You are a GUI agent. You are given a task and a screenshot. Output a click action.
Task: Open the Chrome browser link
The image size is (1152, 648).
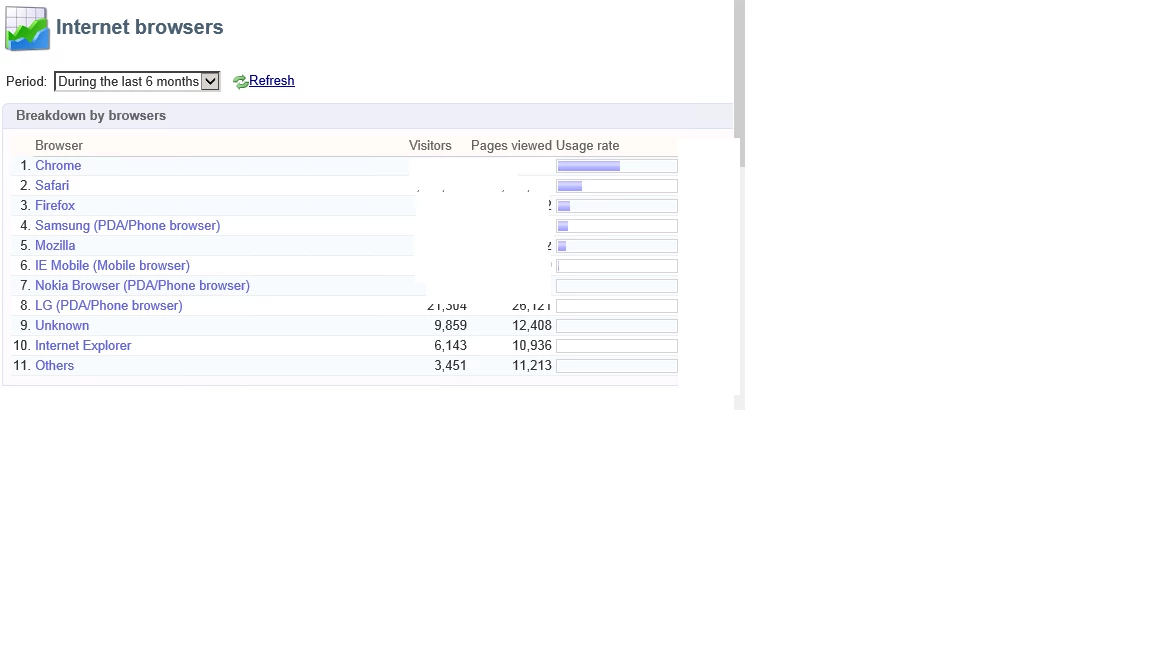(x=58, y=166)
